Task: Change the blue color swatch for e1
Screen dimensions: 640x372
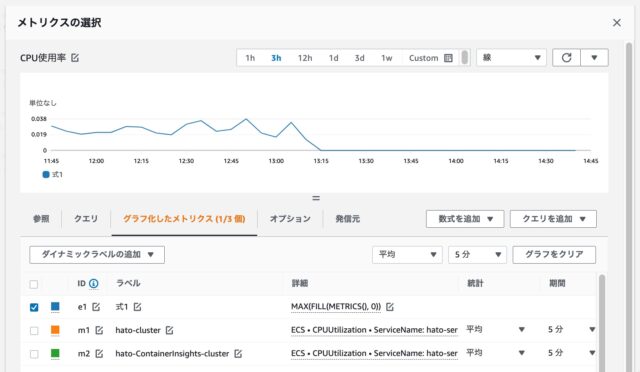Action: (55, 307)
